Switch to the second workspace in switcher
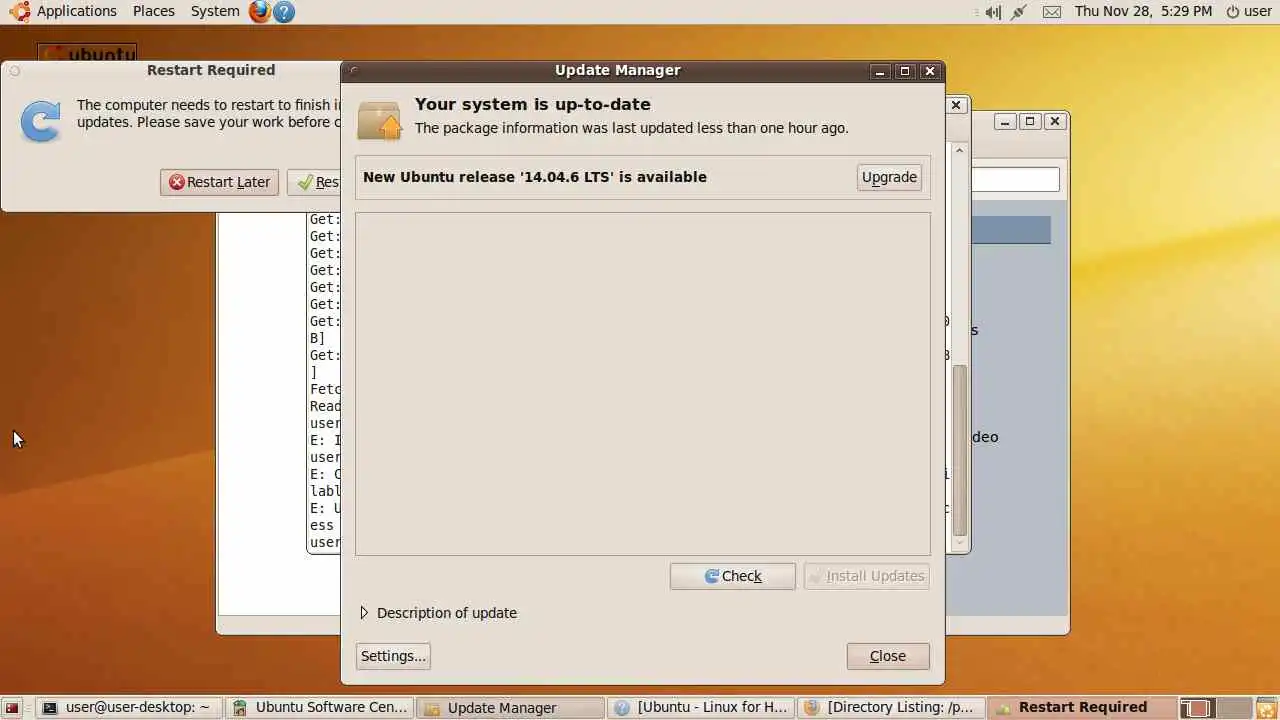Screen dimensions: 1280x720 tap(1234, 708)
